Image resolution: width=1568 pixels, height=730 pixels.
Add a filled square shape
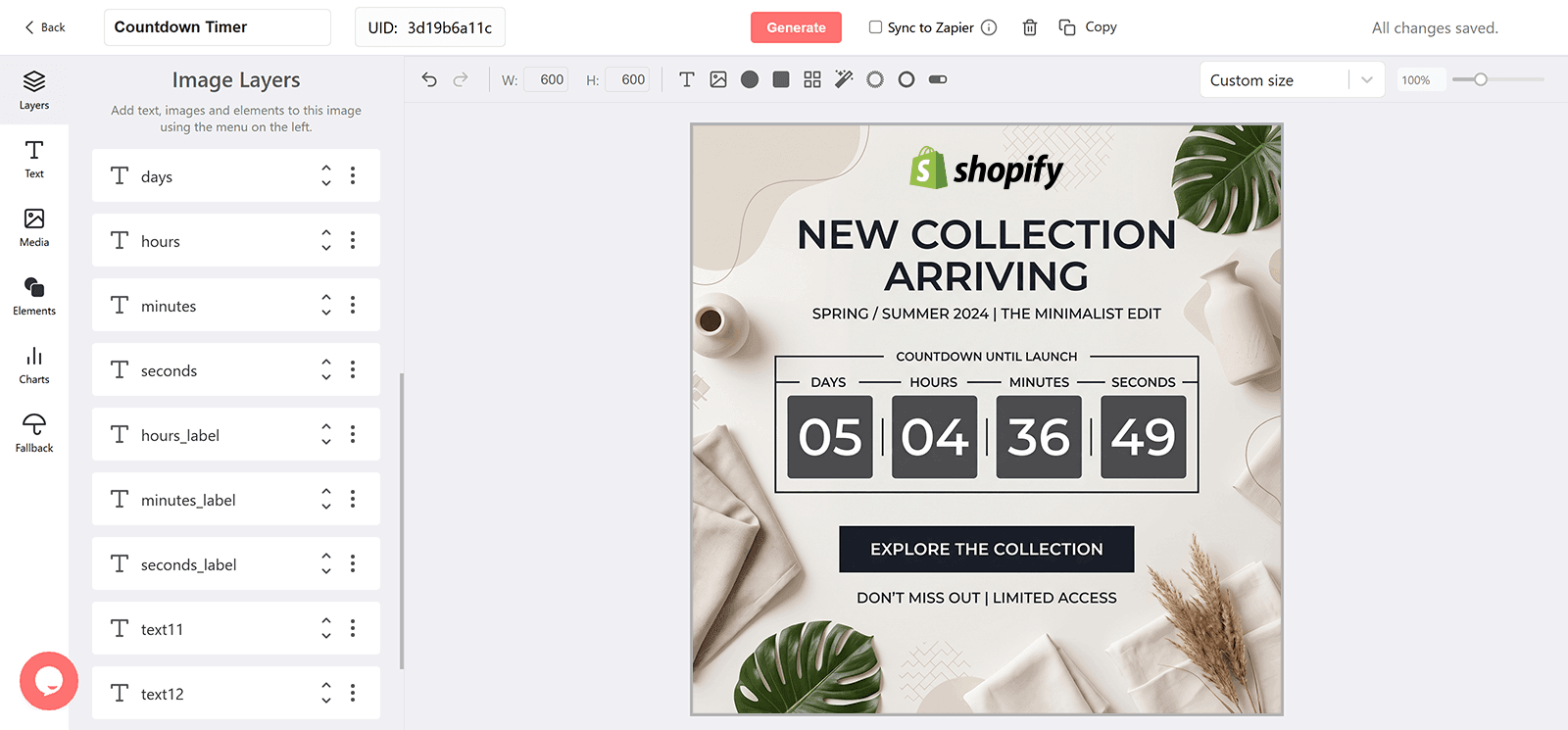pos(781,79)
